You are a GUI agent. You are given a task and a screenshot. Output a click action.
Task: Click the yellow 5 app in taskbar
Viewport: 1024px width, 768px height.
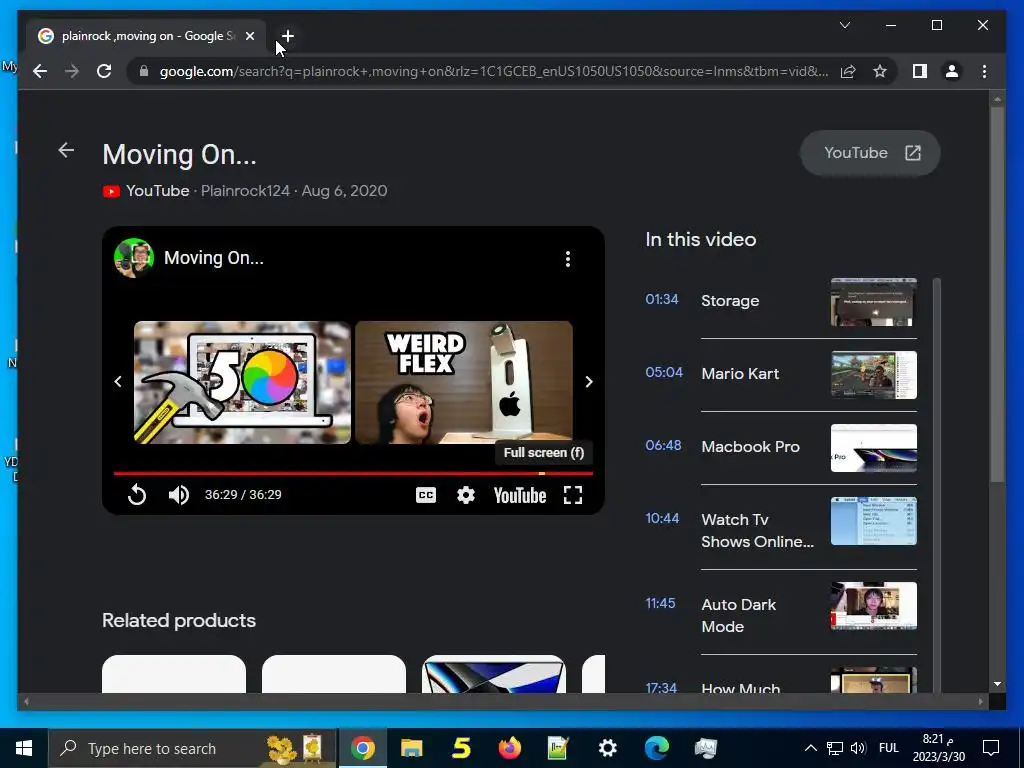point(461,748)
